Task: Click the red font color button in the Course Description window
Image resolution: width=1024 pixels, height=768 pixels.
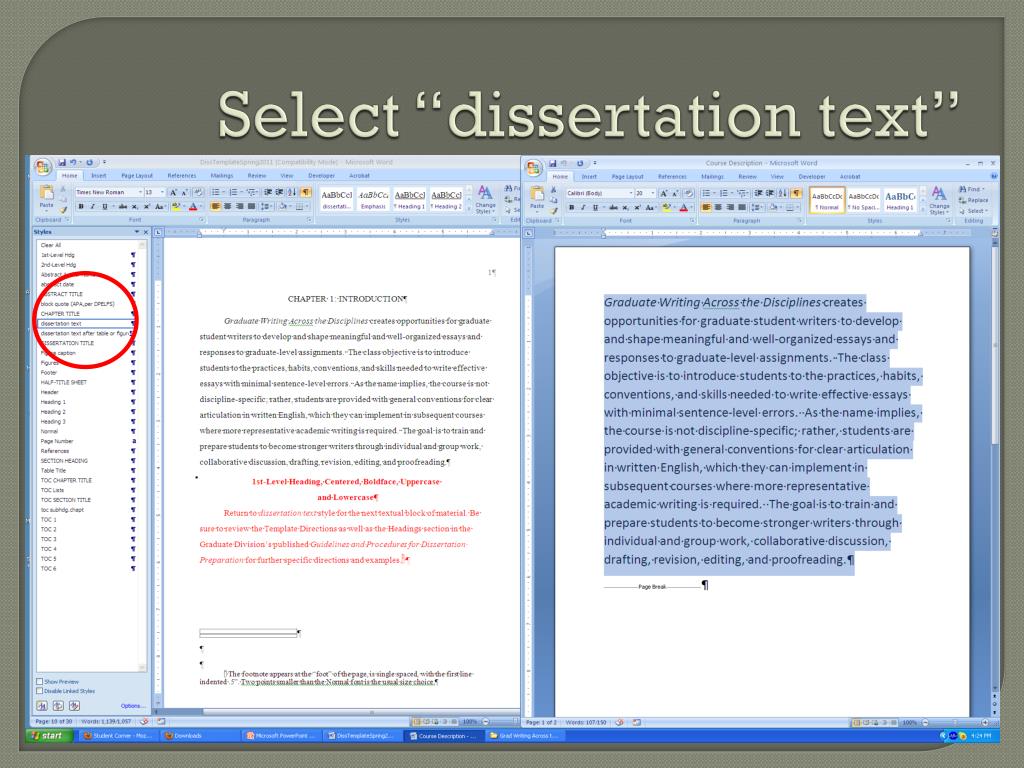Action: coord(683,207)
